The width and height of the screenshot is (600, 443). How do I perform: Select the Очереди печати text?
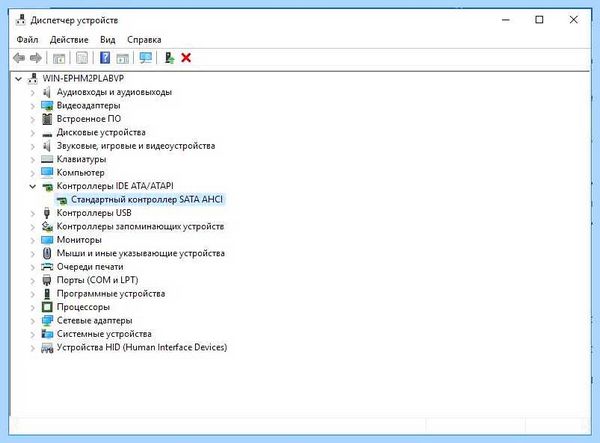(x=90, y=267)
